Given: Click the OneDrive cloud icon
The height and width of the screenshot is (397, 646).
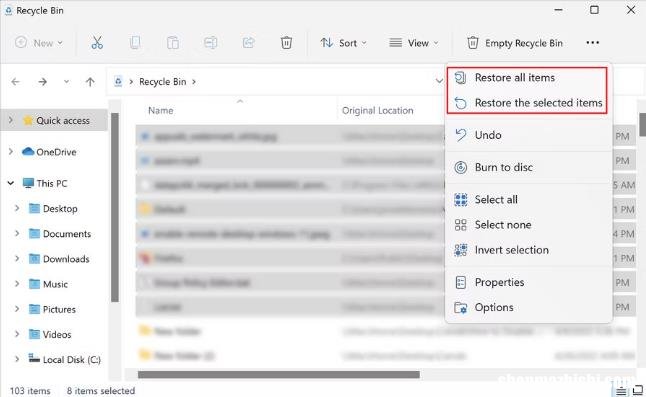Looking at the screenshot, I should 28,152.
